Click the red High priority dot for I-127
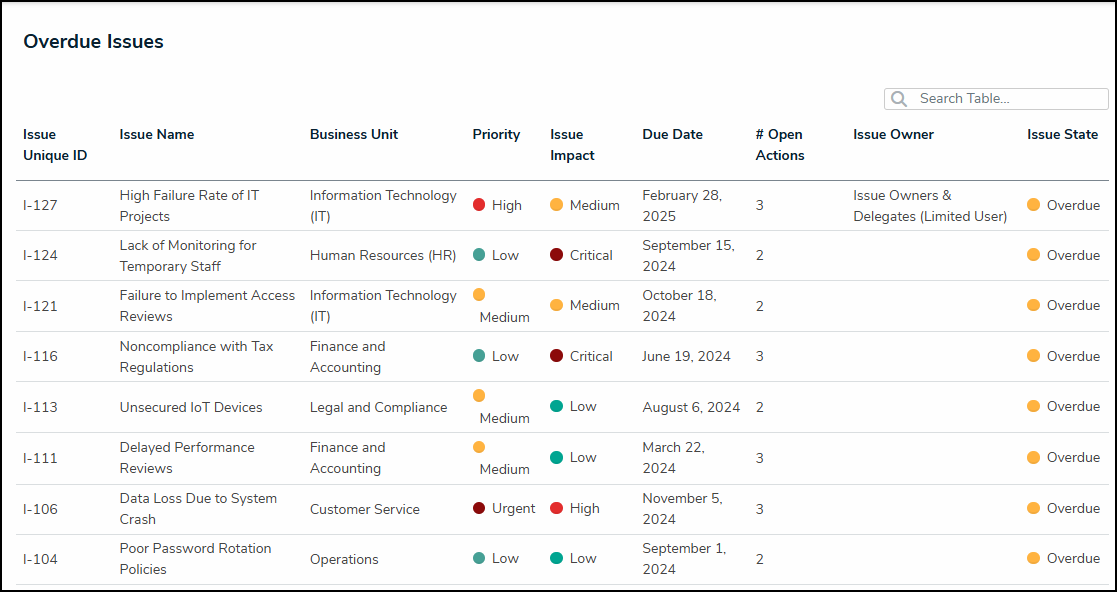This screenshot has height=592, width=1117. pyautogui.click(x=479, y=205)
